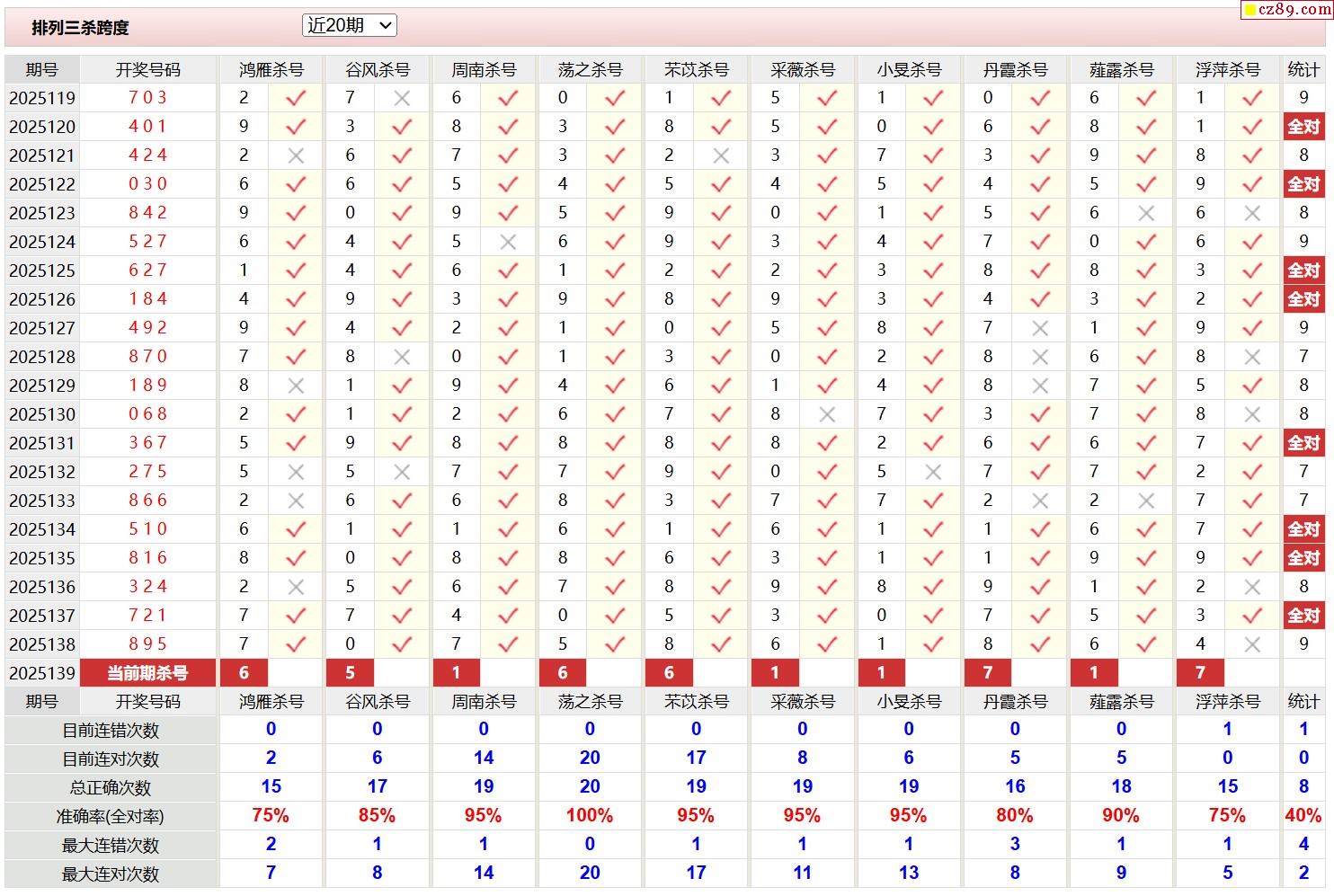Click the 总正确次数 row label
The image size is (1334, 896).
pos(111,788)
